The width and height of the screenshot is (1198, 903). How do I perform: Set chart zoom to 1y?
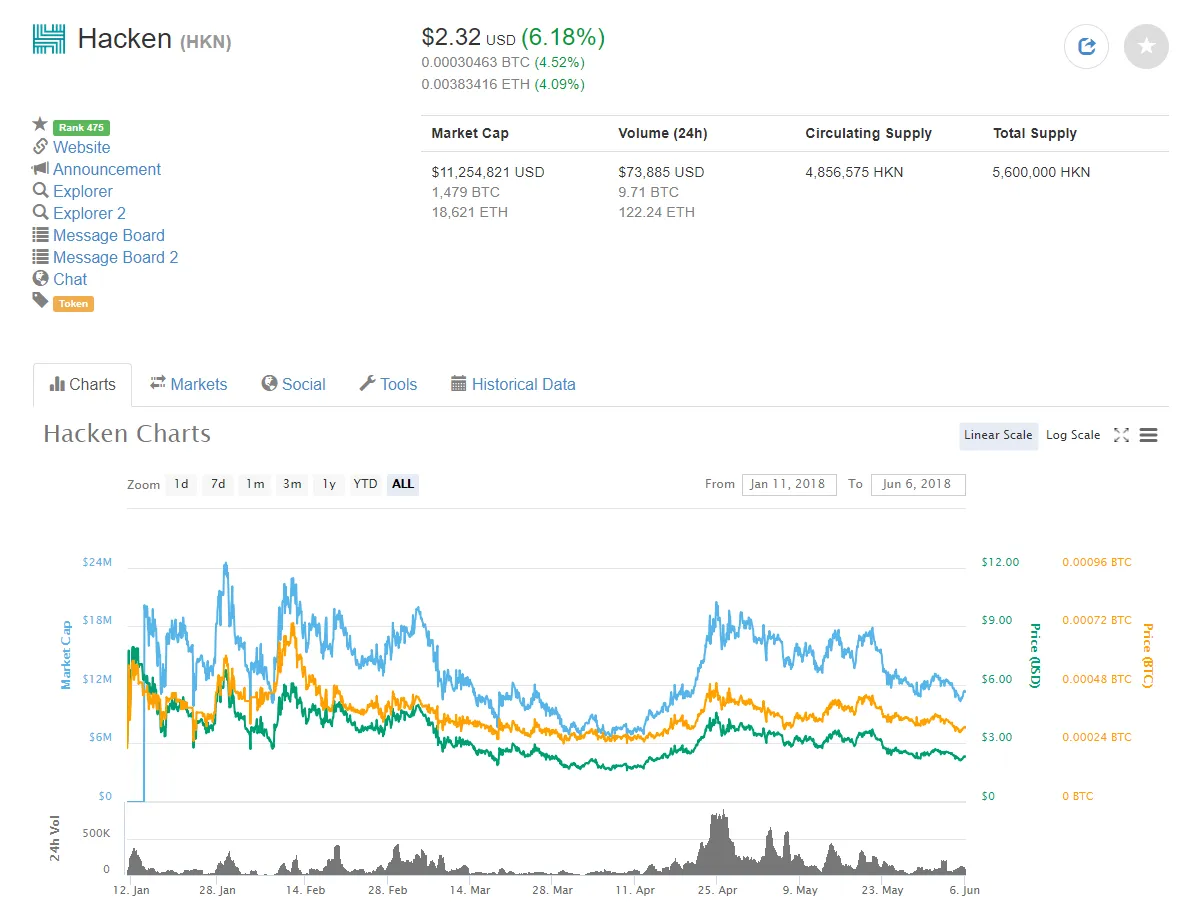tap(329, 484)
